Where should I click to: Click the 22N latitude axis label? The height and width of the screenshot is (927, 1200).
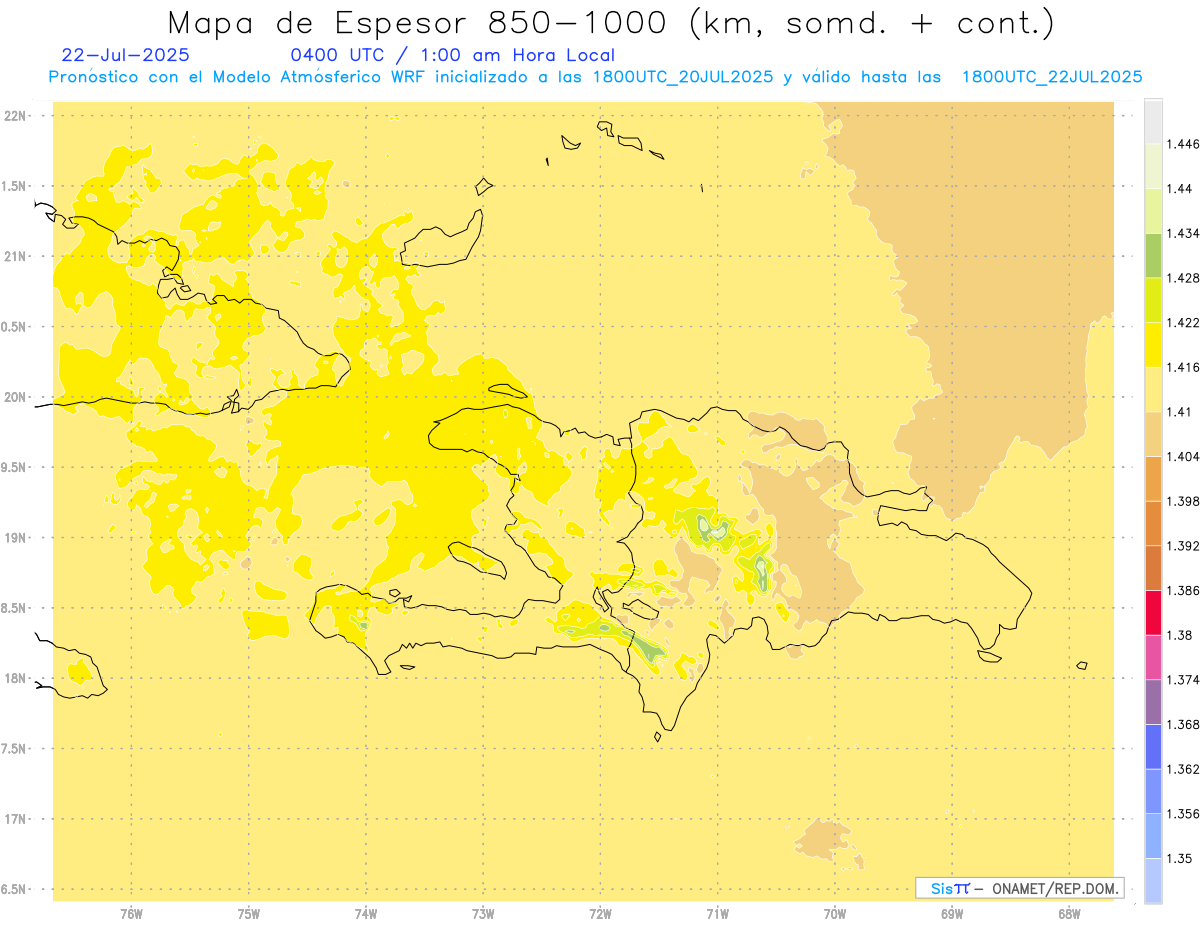[17, 115]
